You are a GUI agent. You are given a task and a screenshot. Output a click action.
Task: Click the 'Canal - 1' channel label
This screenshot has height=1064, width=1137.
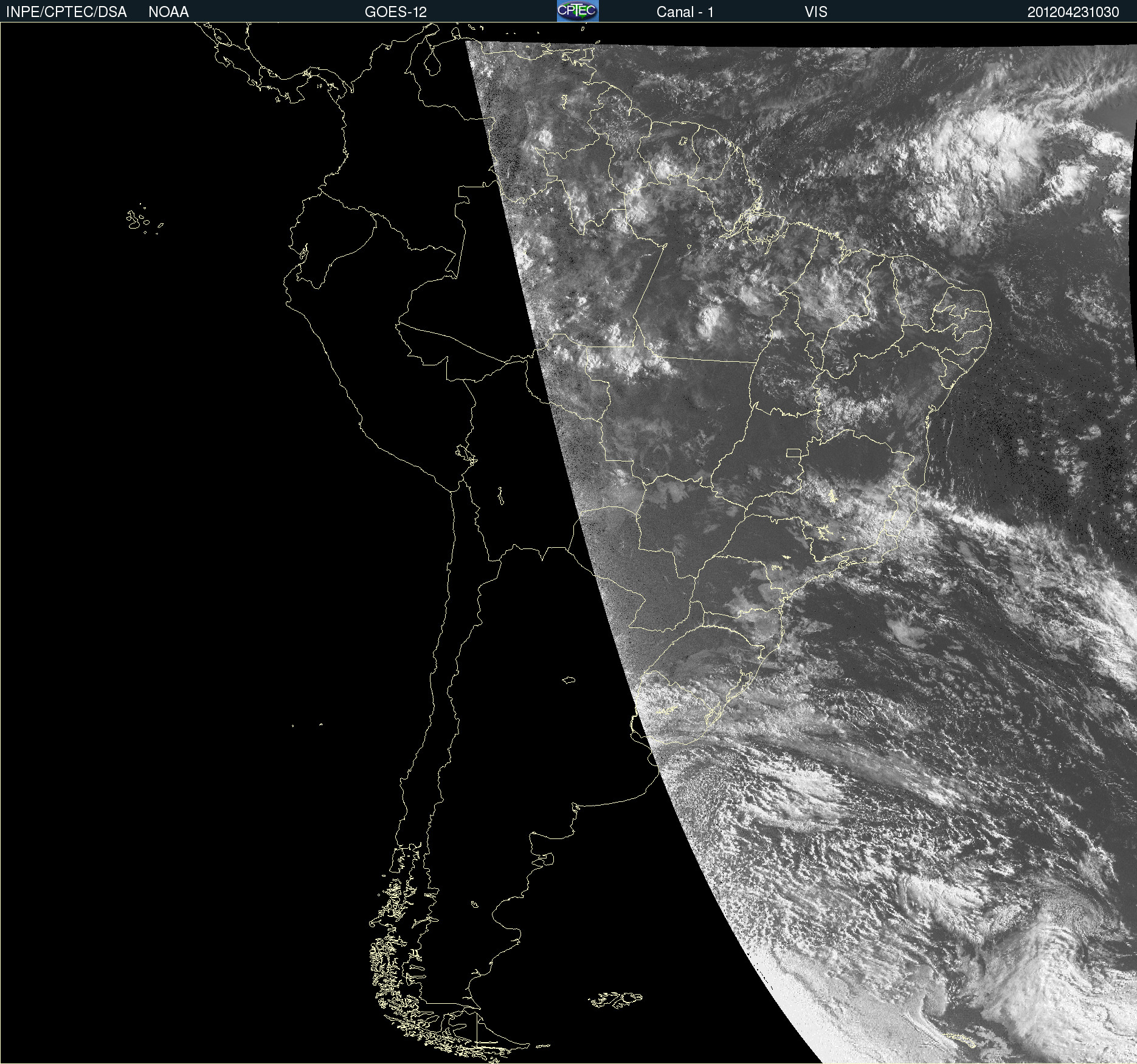(685, 12)
